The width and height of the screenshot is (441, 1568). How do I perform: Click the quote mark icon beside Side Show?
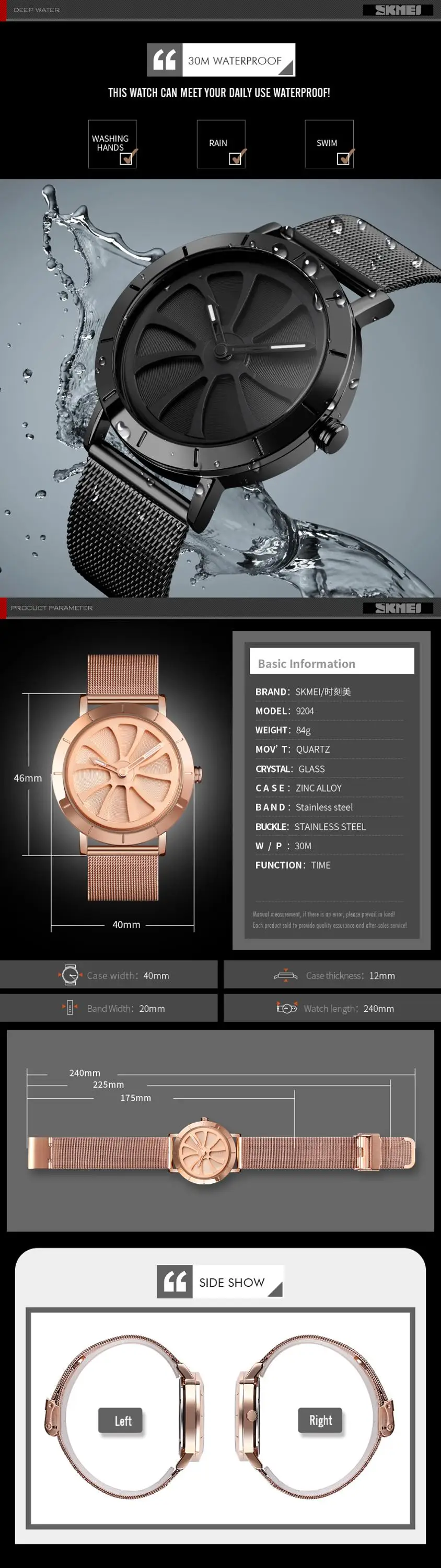click(x=175, y=1281)
